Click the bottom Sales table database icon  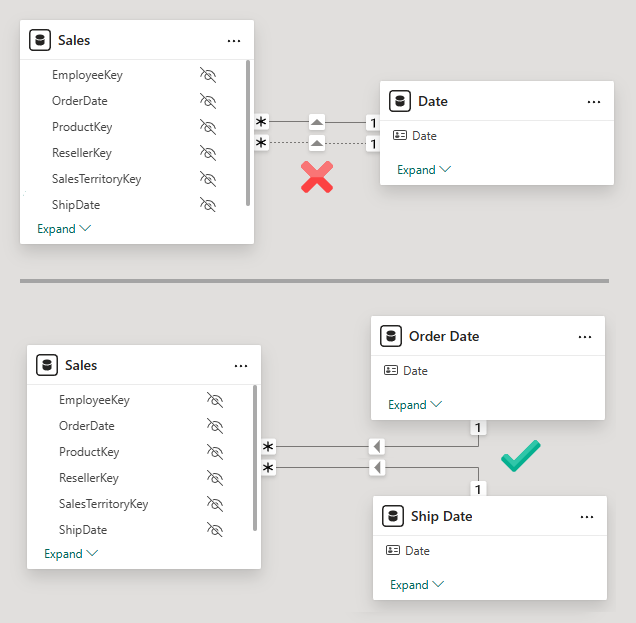(47, 365)
